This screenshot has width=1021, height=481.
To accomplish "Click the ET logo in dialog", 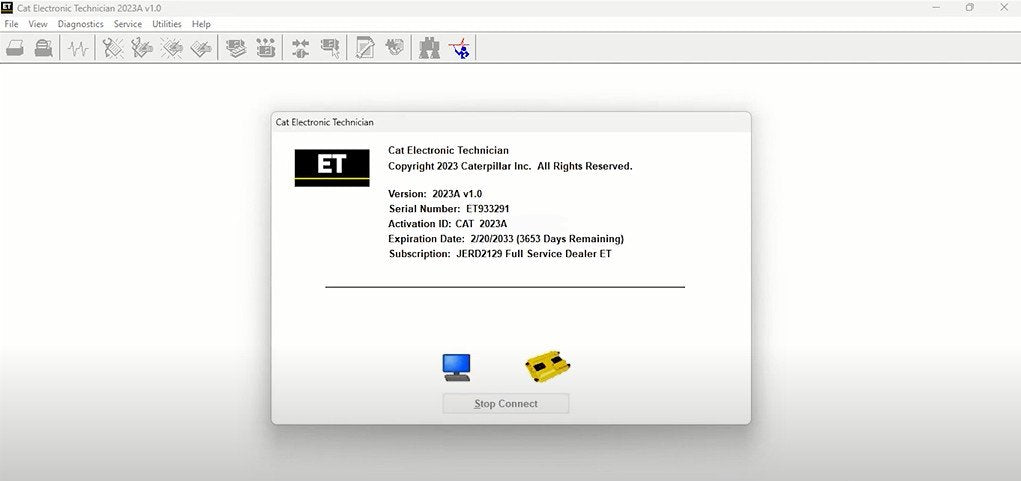I will tap(332, 168).
